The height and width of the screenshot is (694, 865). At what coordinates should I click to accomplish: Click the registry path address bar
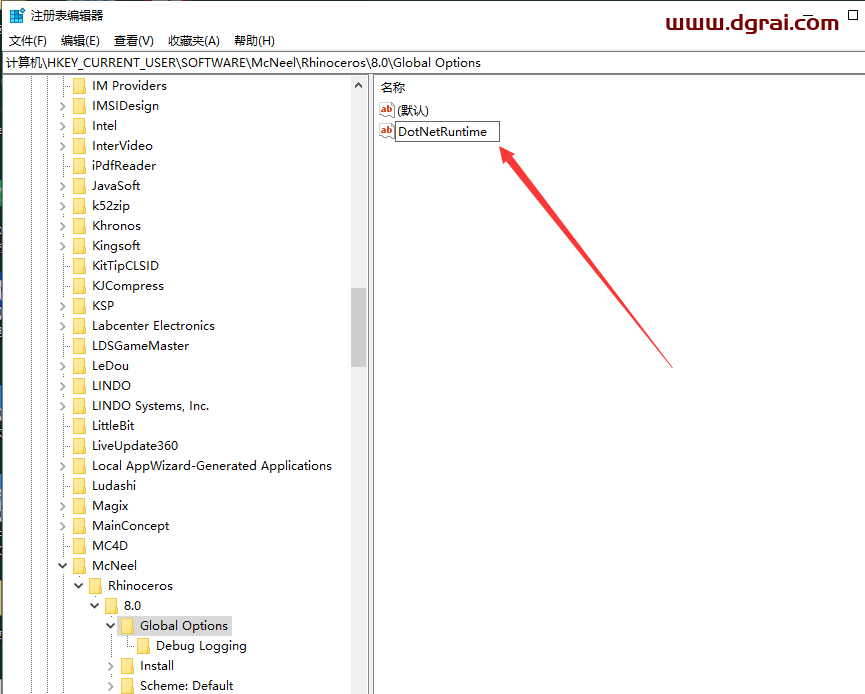click(432, 63)
